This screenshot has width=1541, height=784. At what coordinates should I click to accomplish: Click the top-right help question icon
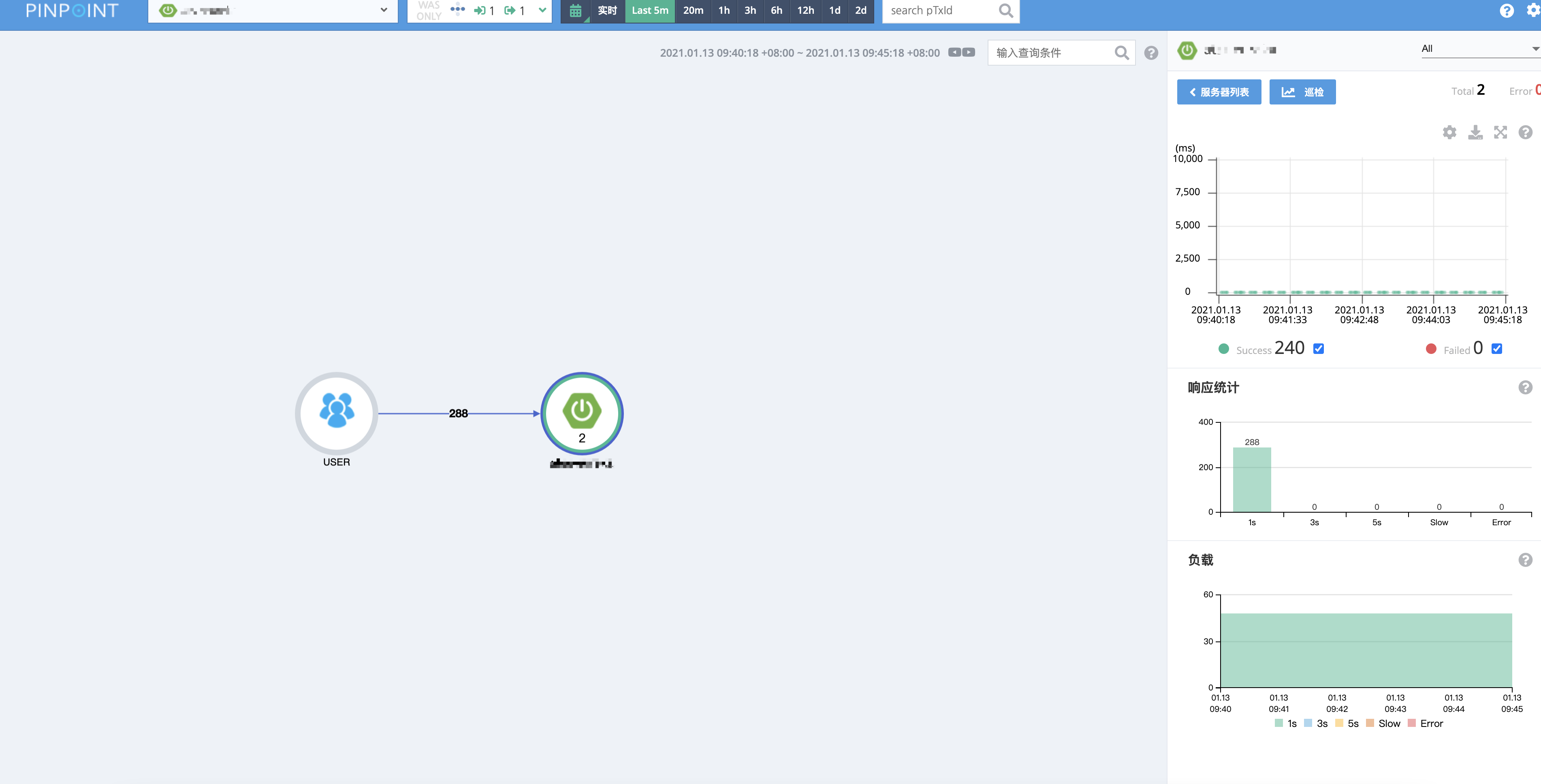[1506, 11]
